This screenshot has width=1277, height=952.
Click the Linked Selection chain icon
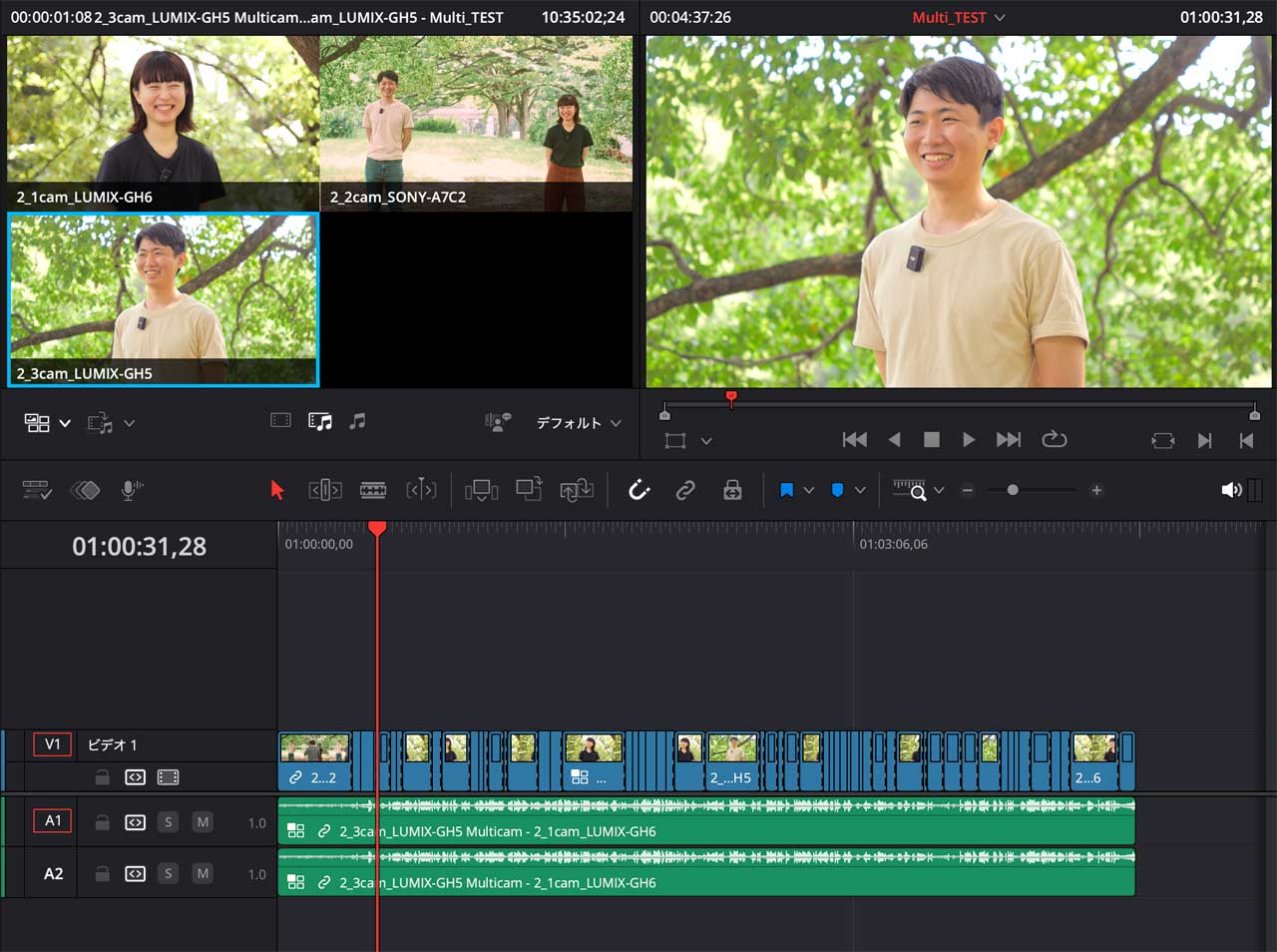pos(685,490)
